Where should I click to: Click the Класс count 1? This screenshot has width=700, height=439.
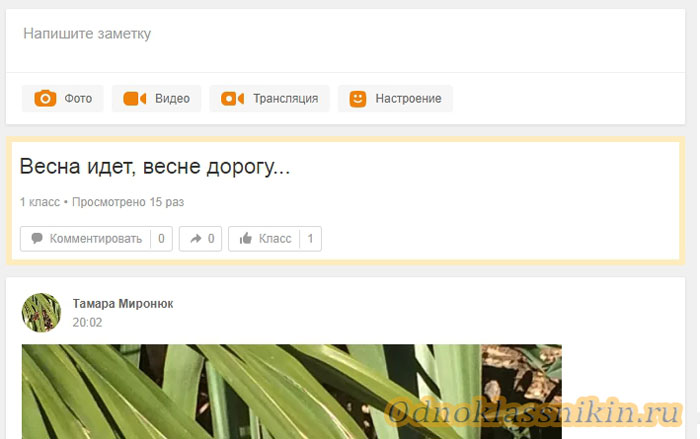coord(310,238)
